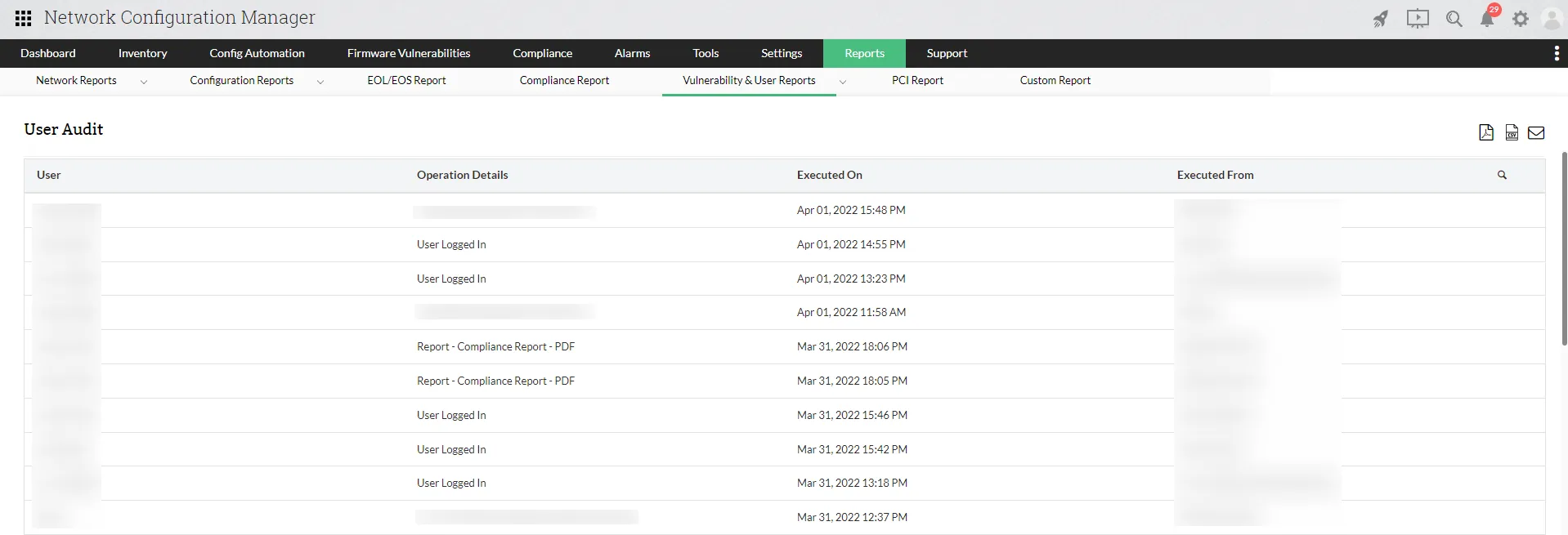Screen dimensions: 1568x535
Task: Expand Vulnerability & User Reports dropdown arrow
Action: click(843, 82)
